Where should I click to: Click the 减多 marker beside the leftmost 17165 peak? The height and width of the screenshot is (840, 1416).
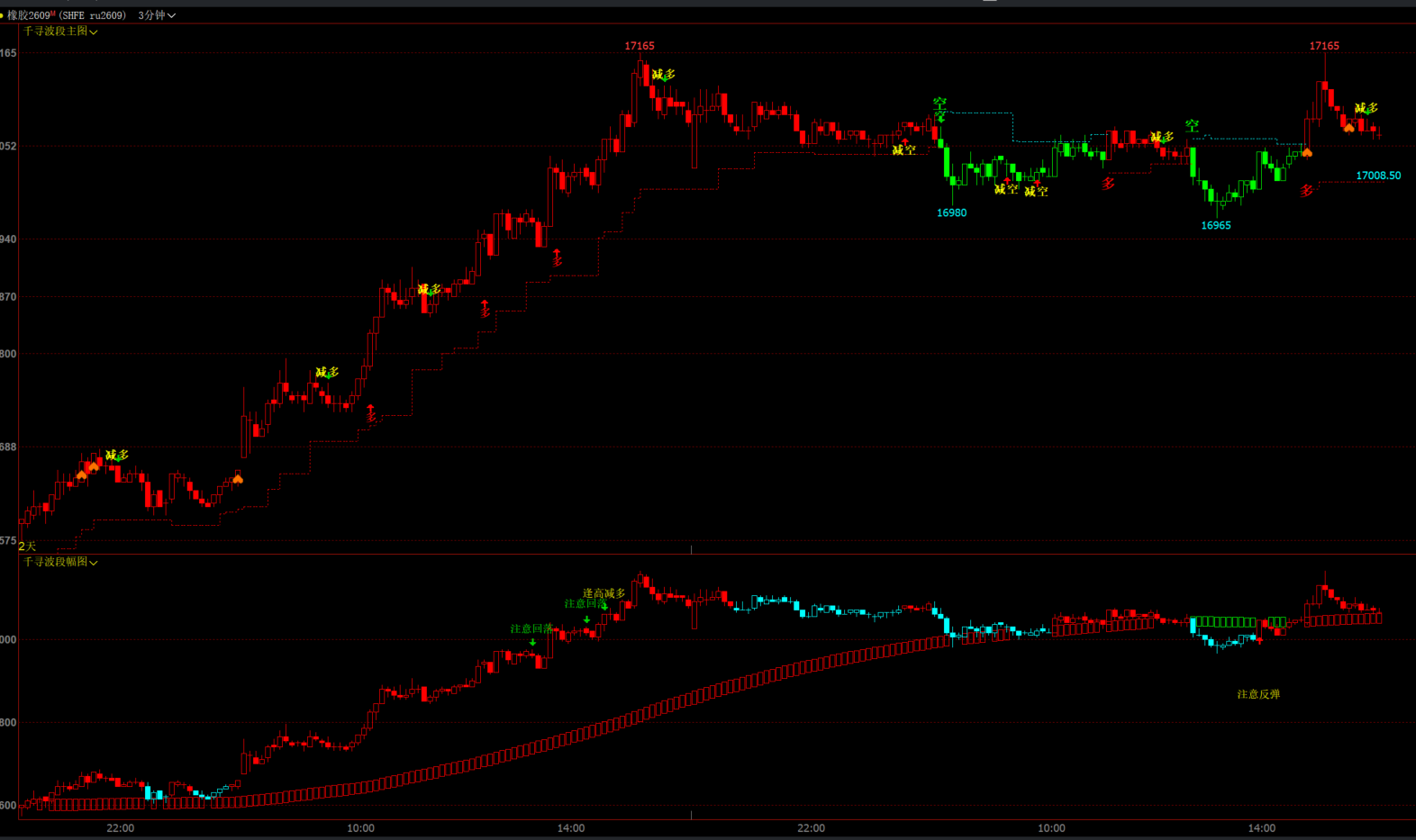pos(664,75)
